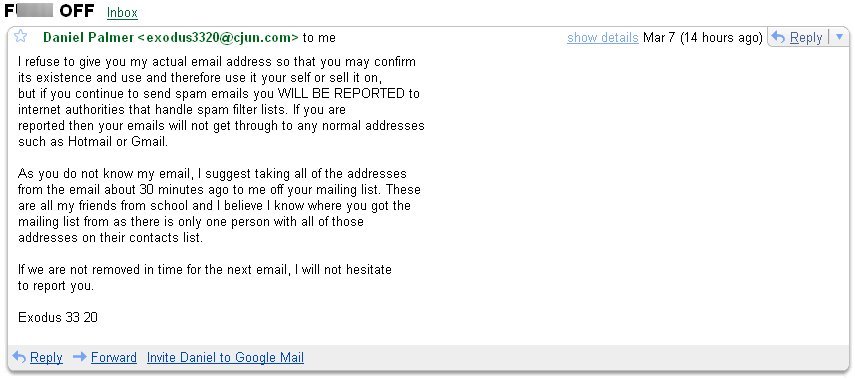Screen dimensions: 855x380
Task: Click the exodus3320@cjun.com sender address
Action: 218,38
